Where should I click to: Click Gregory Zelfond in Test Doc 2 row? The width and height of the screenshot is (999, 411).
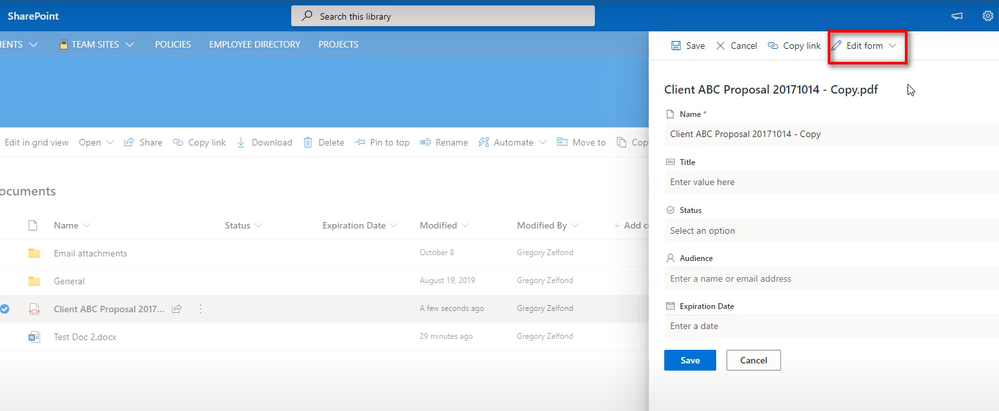pos(545,336)
